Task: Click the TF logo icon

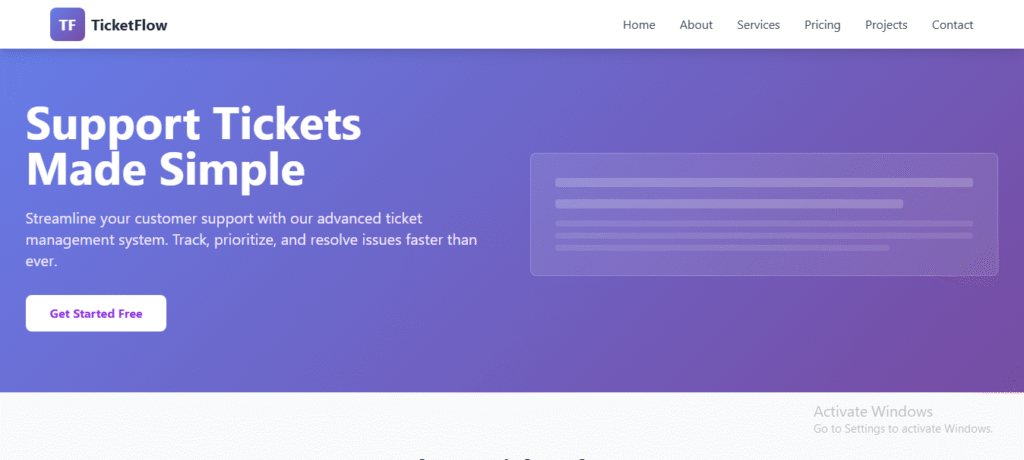Action: click(68, 25)
